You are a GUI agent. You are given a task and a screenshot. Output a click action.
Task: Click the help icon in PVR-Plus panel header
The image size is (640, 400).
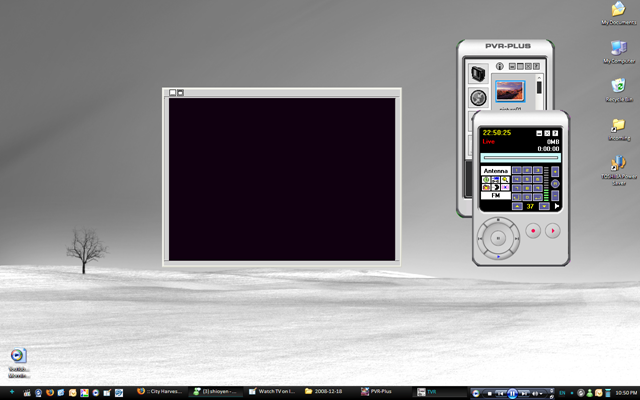click(536, 66)
